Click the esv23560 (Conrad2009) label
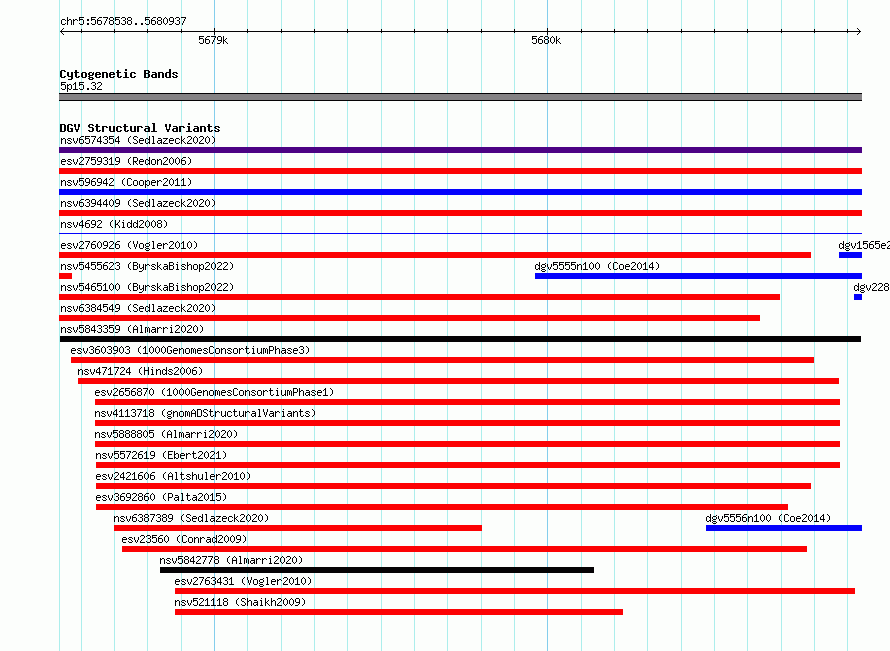The width and height of the screenshot is (890, 651). tap(184, 539)
